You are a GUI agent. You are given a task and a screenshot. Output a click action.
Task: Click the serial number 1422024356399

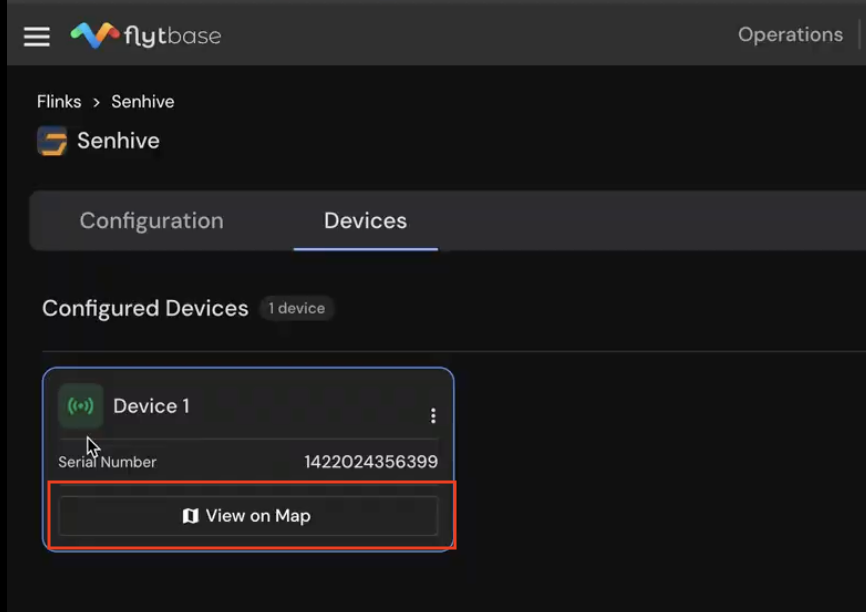(x=371, y=462)
